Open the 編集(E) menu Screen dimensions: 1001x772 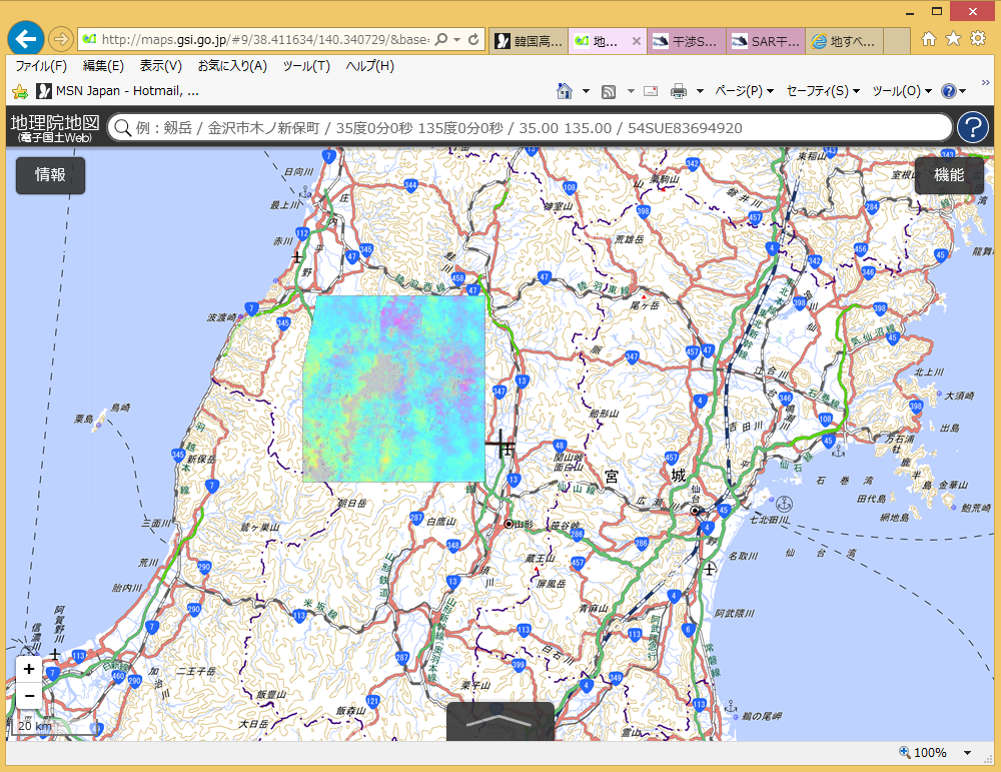tap(103, 66)
